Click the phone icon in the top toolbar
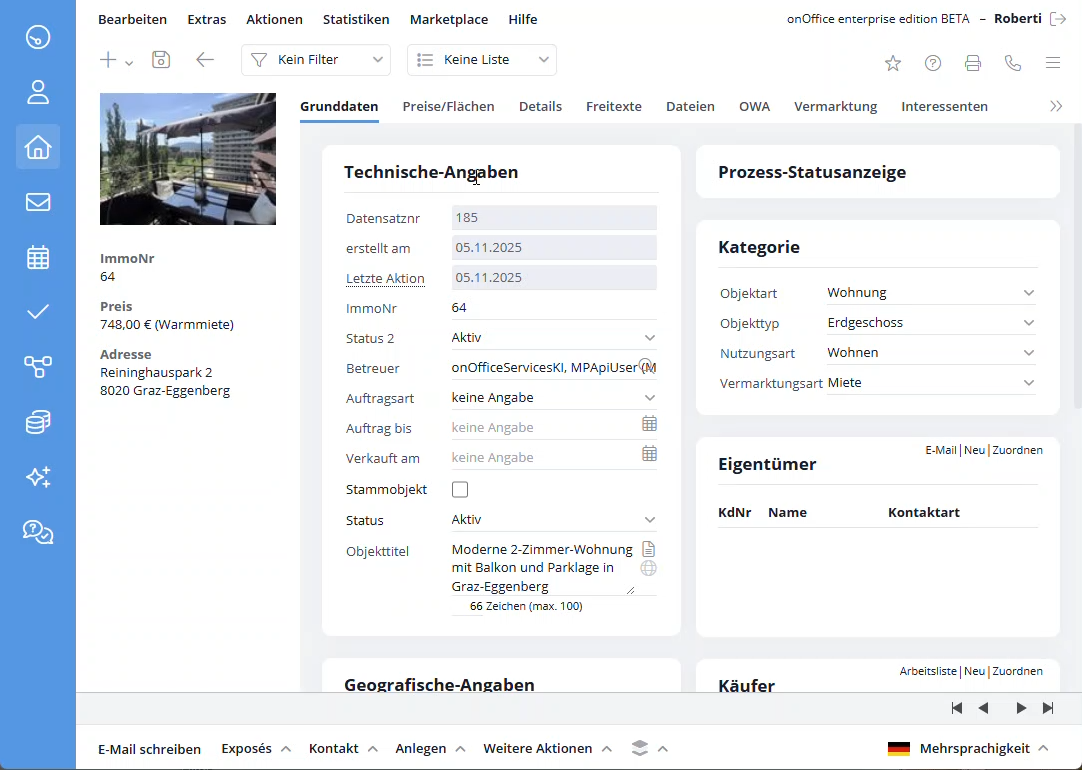Screen dimensions: 1082x770 tap(1012, 62)
